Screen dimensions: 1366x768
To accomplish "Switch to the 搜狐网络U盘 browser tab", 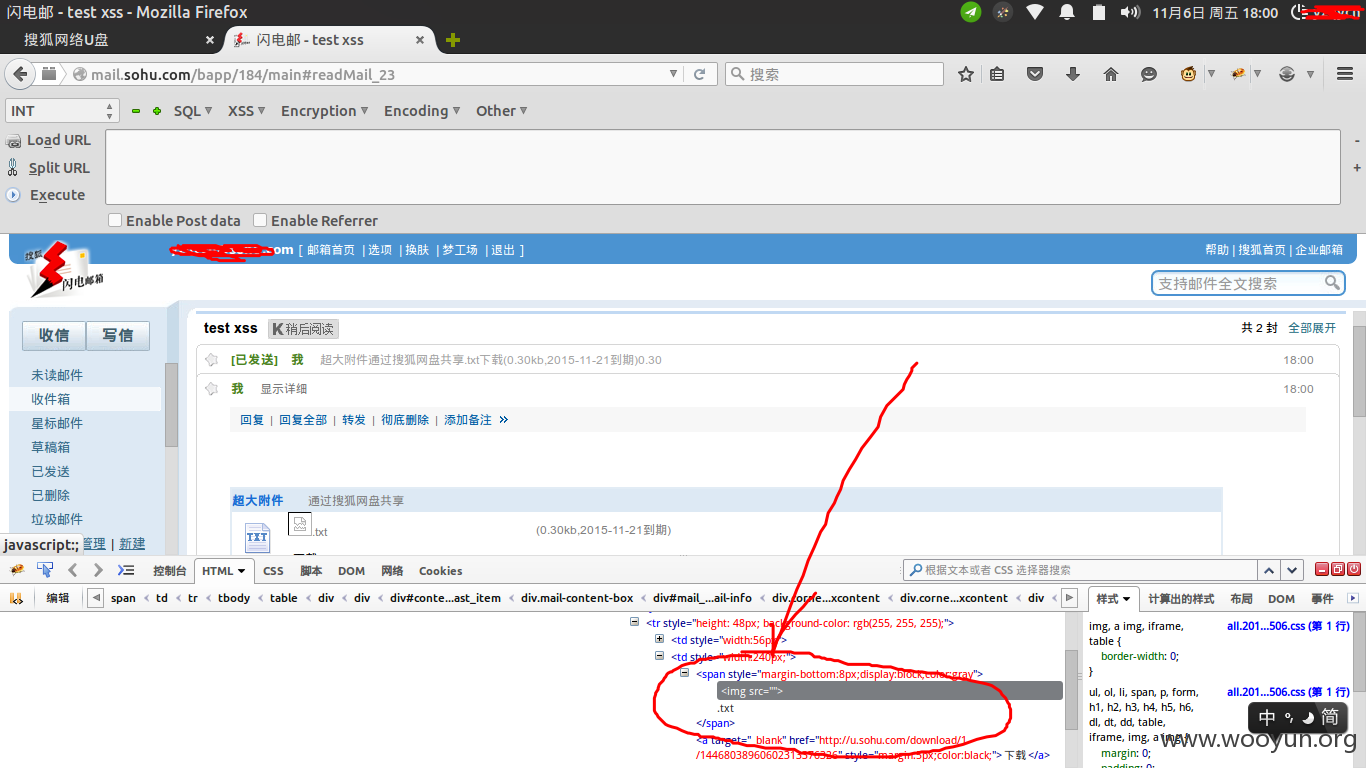I will coord(117,40).
